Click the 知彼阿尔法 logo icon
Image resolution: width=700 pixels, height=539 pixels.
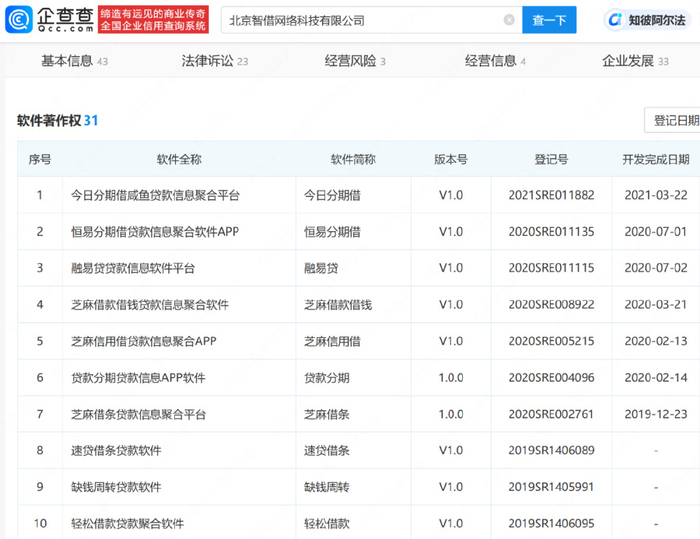[x=615, y=20]
